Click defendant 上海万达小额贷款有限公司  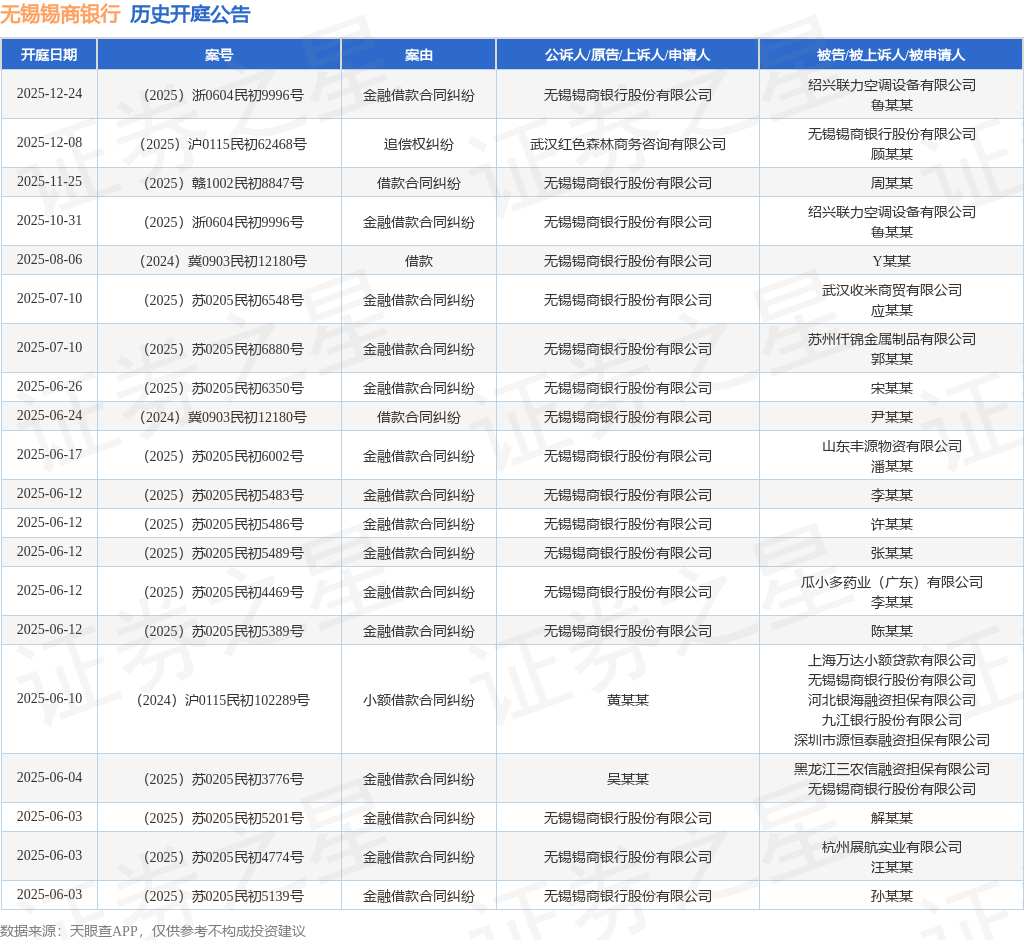tap(891, 660)
